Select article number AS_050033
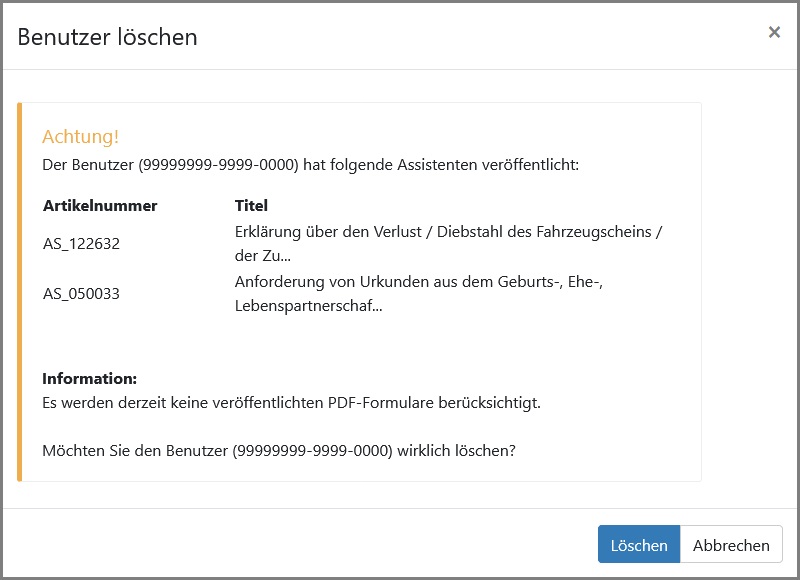This screenshot has width=800, height=580. [x=81, y=294]
